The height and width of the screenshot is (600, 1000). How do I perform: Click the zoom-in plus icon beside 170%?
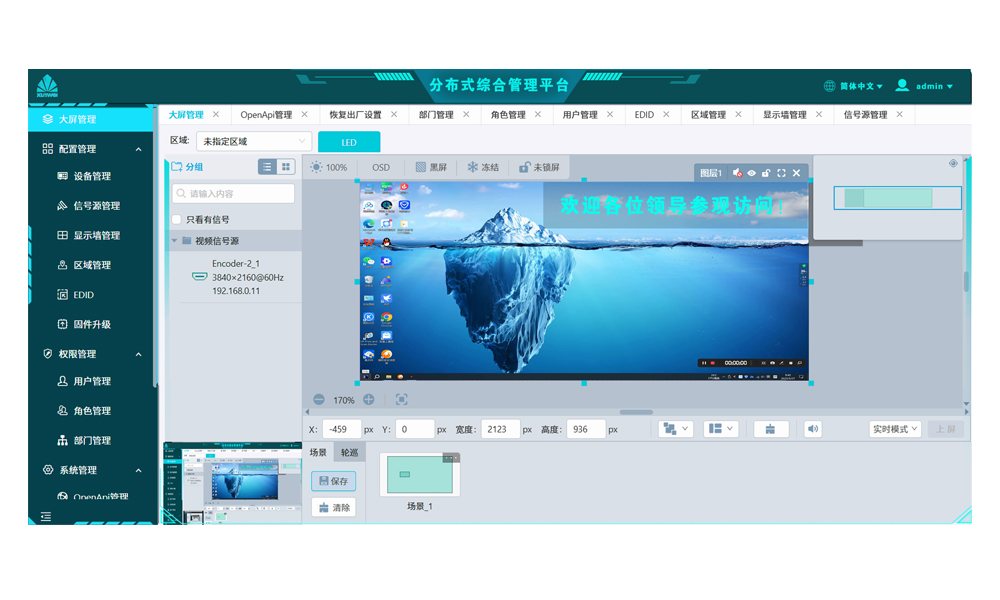(369, 400)
